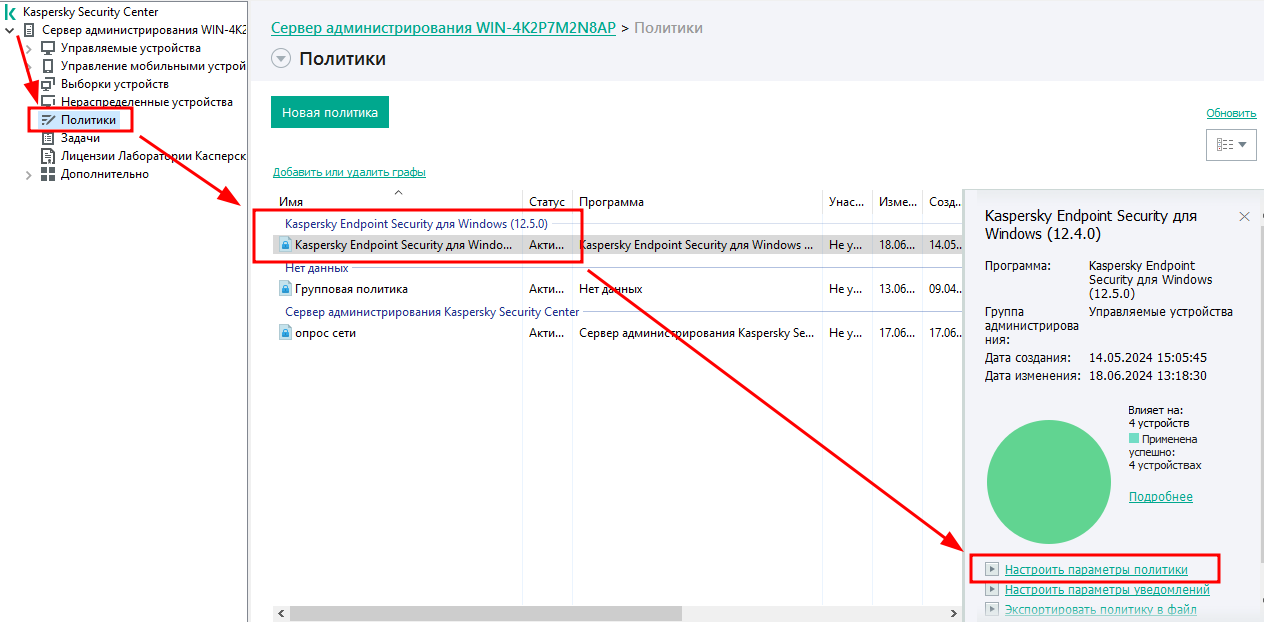Collapse the Сервер администрирования tree node

pyautogui.click(x=10, y=30)
